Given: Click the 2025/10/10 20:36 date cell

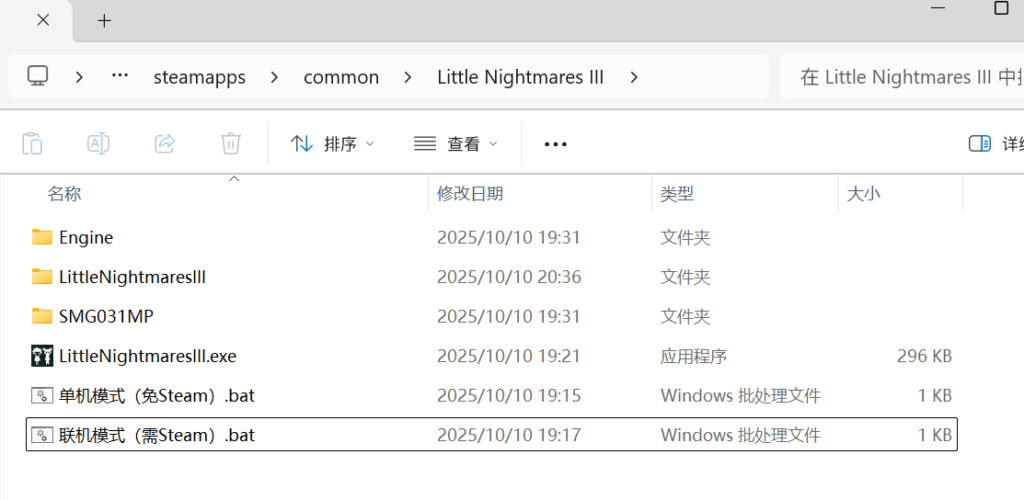Looking at the screenshot, I should [509, 277].
